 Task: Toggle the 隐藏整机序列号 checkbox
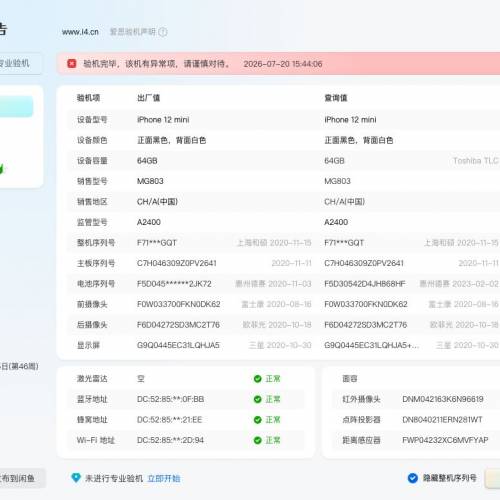(x=413, y=478)
